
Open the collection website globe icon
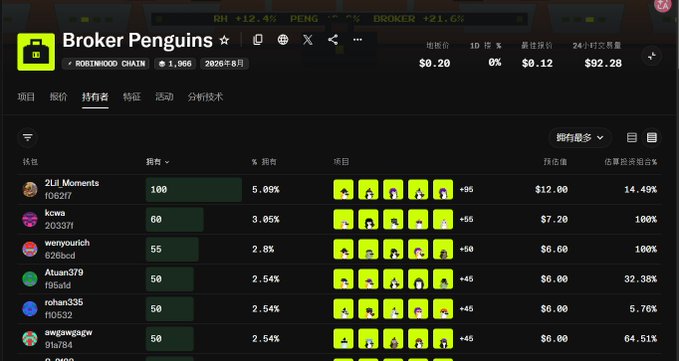pyautogui.click(x=283, y=40)
